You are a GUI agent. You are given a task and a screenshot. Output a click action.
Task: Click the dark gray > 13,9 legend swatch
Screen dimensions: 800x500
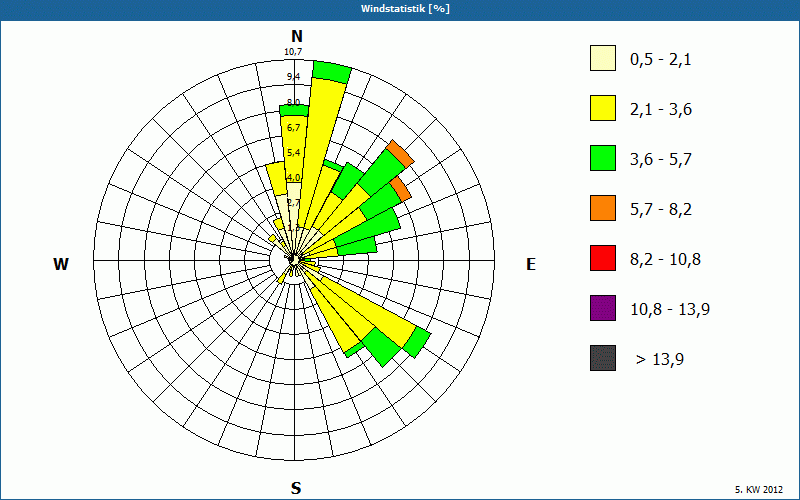603,358
